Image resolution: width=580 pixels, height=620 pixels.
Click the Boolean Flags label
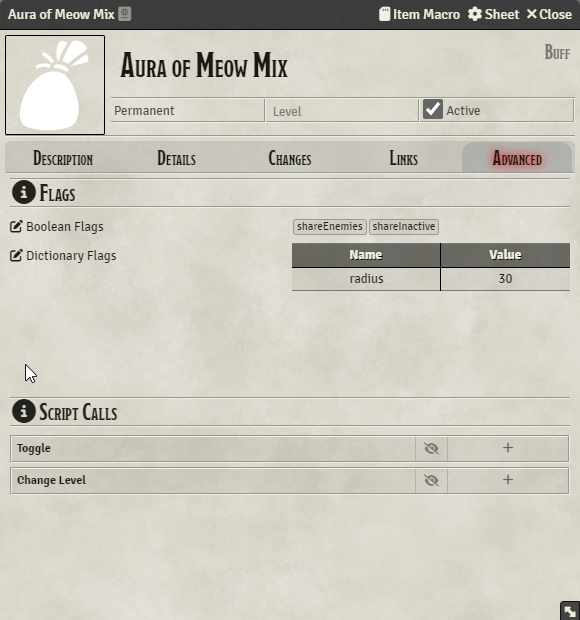point(65,227)
